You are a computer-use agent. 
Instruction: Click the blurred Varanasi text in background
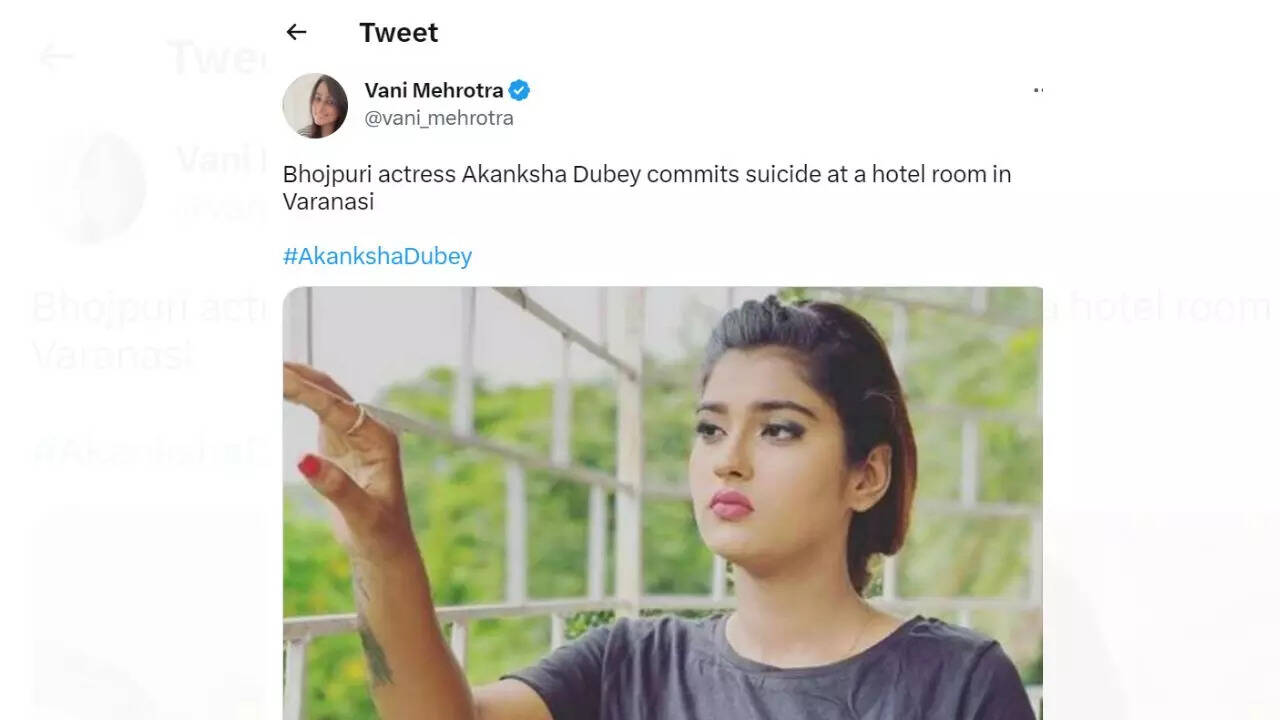coord(113,354)
